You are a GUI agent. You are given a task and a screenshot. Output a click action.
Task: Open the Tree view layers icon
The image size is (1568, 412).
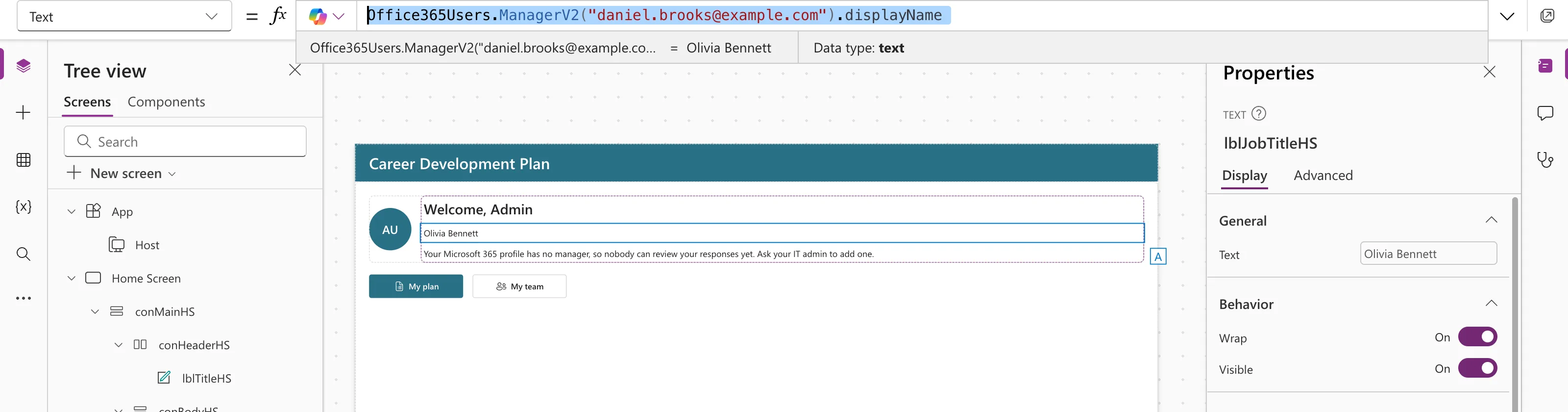(23, 66)
